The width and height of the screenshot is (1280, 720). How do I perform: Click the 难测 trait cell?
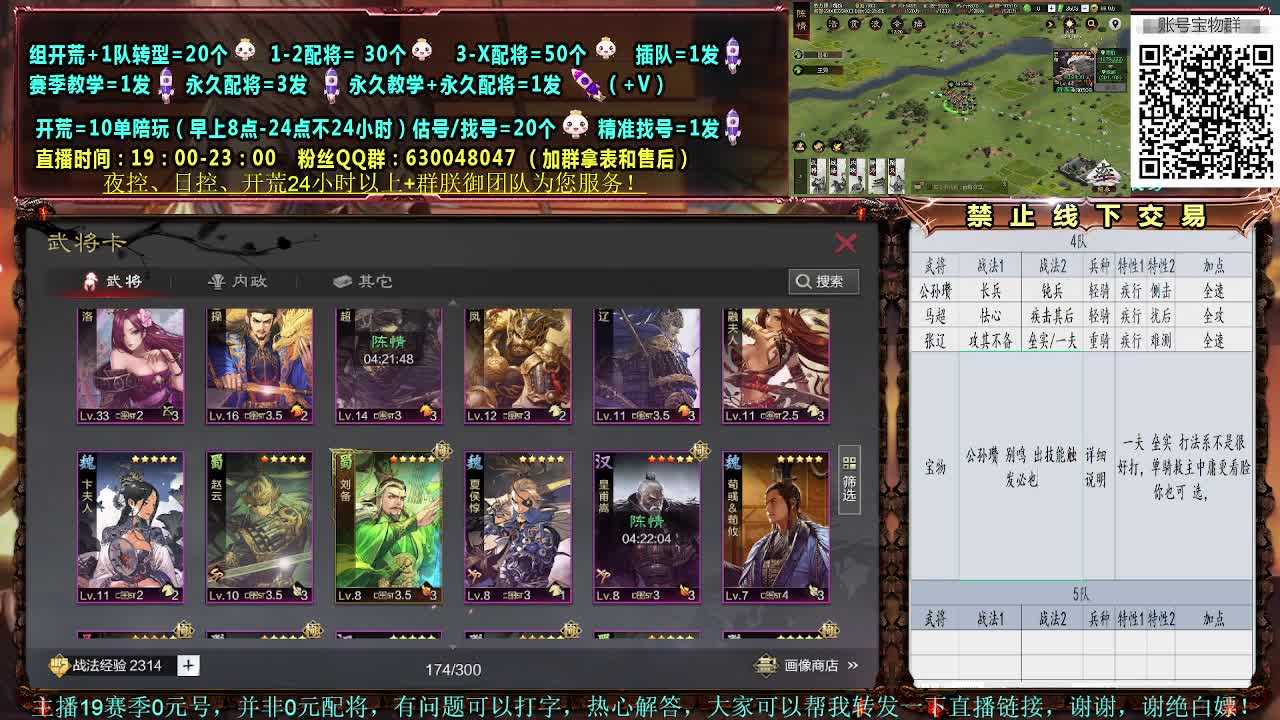(1160, 341)
